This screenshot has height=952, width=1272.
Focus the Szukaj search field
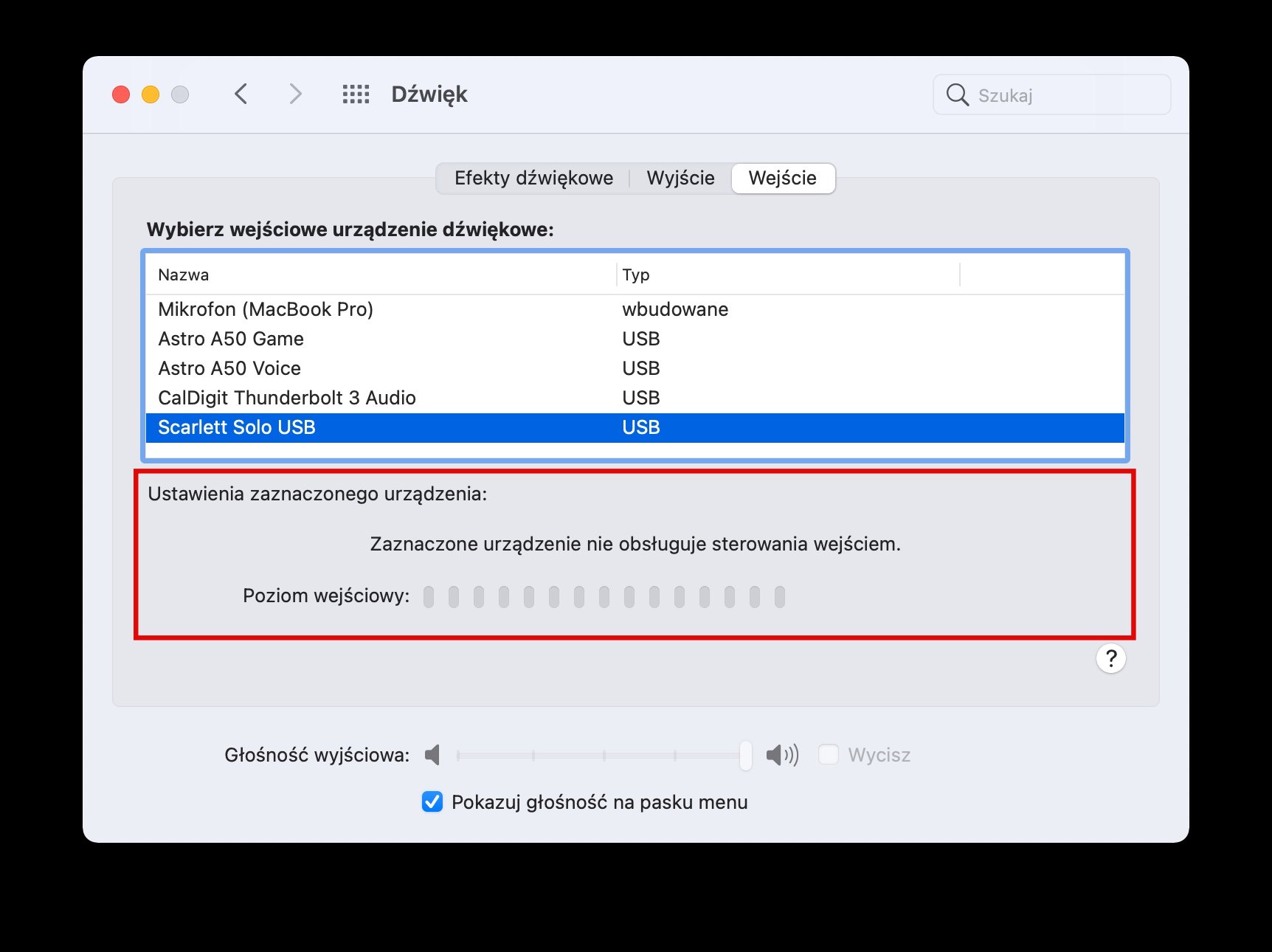(x=1052, y=94)
